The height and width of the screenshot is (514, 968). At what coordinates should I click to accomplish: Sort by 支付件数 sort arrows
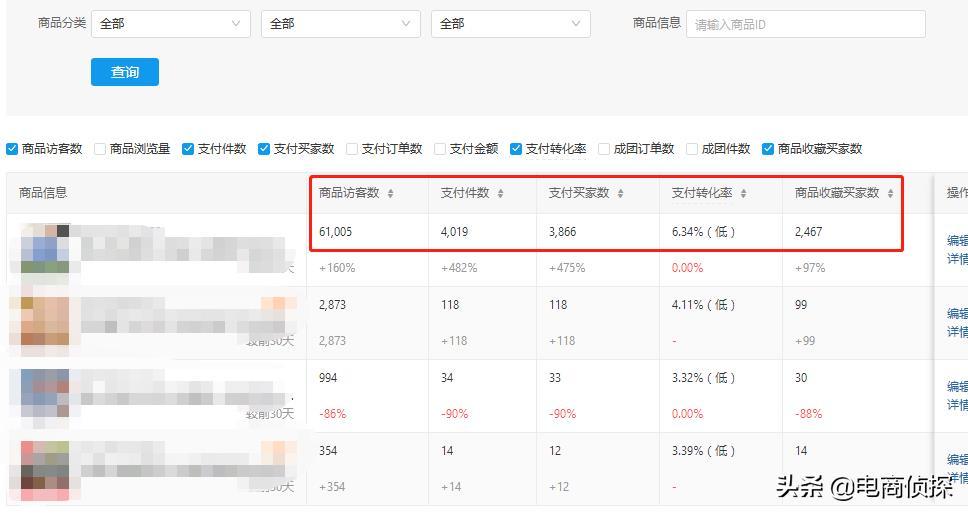coord(500,194)
